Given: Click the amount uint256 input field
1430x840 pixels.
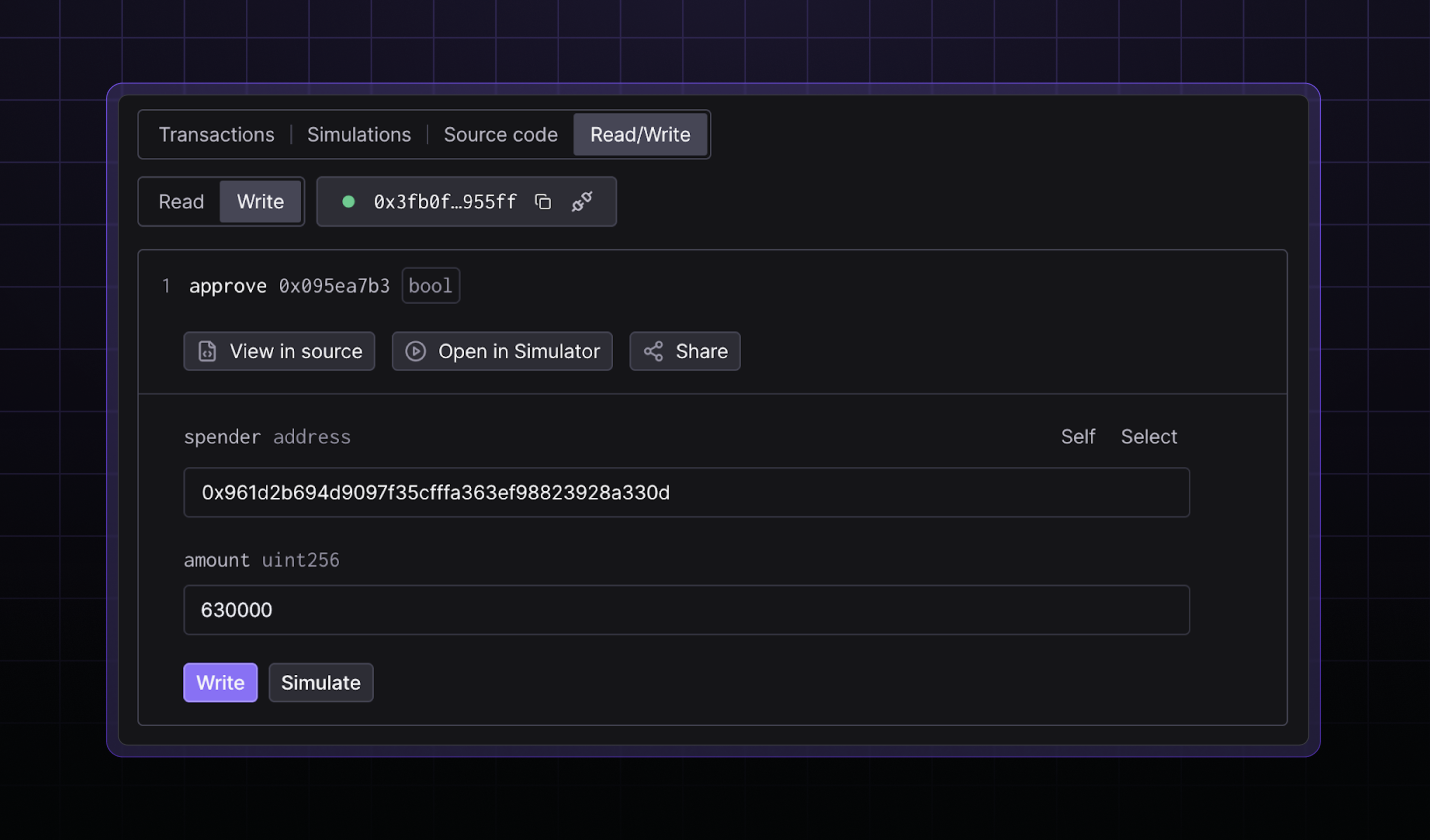Looking at the screenshot, I should [686, 610].
